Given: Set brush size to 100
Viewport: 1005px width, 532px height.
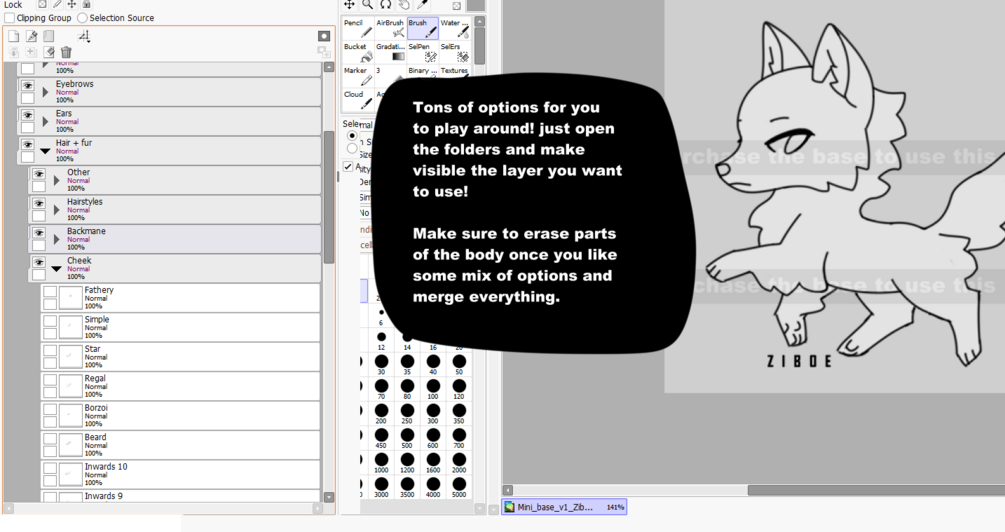Looking at the screenshot, I should [433, 389].
